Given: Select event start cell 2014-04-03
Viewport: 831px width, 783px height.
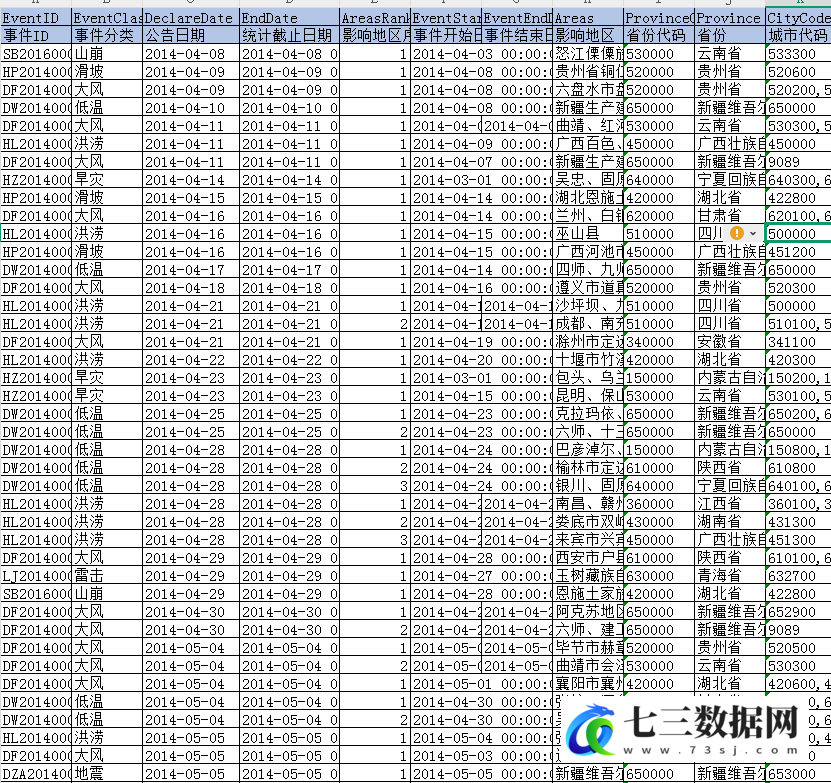Looking at the screenshot, I should (x=482, y=54).
